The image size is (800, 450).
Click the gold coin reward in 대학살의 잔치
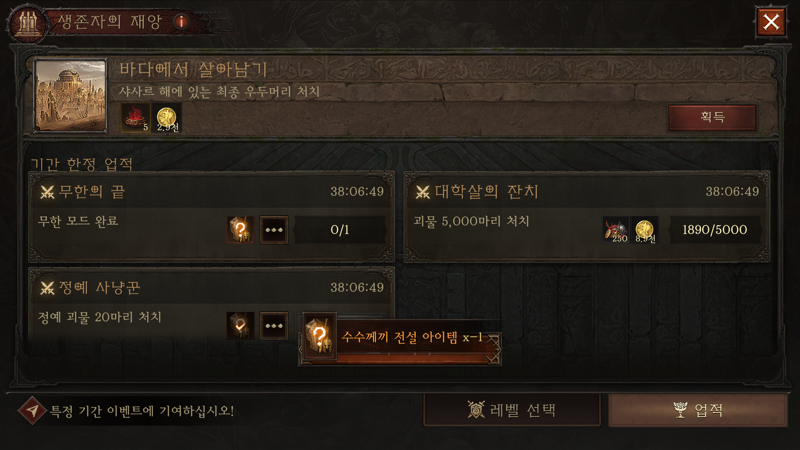tap(644, 230)
